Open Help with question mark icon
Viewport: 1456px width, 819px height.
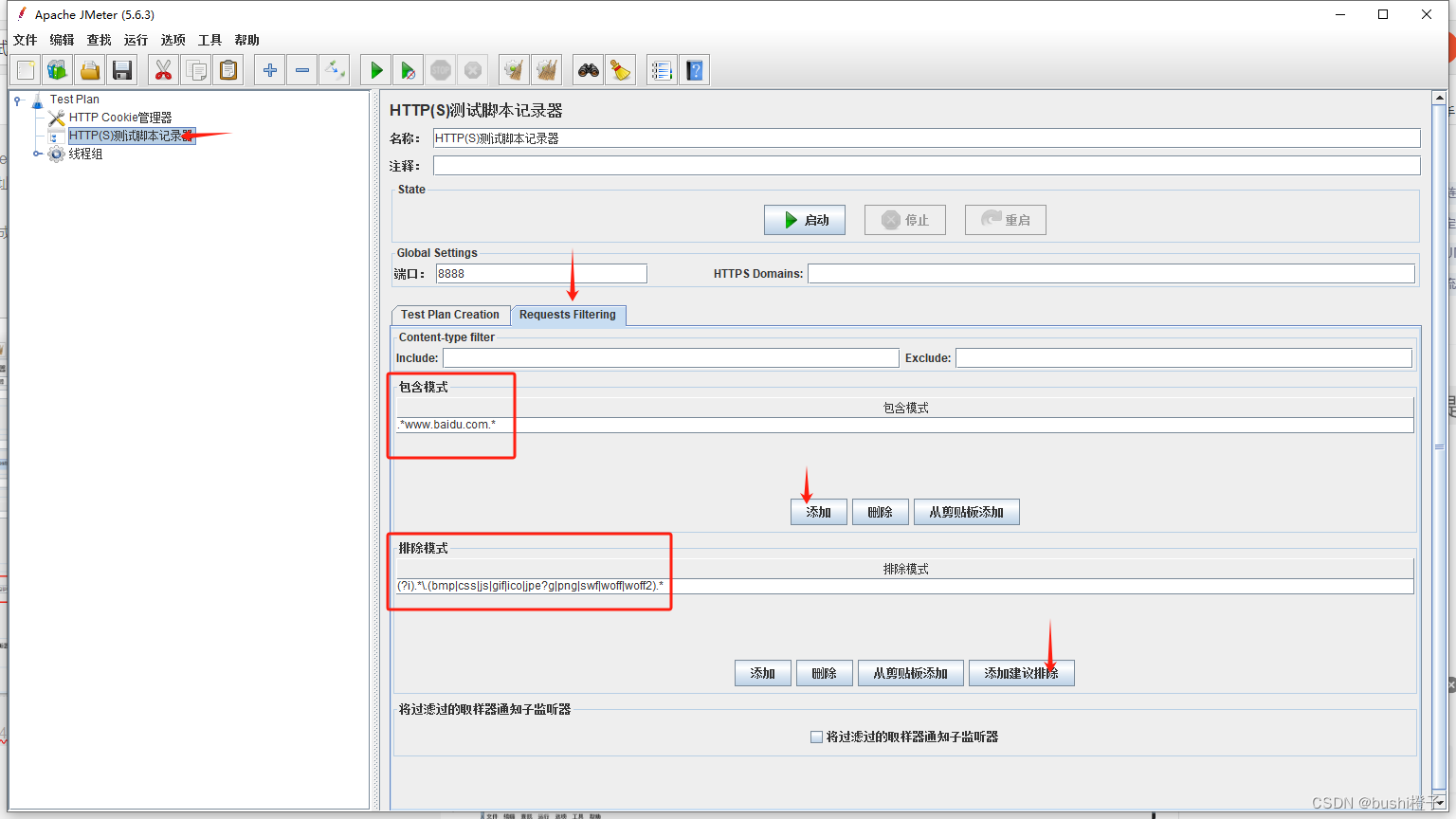(695, 70)
